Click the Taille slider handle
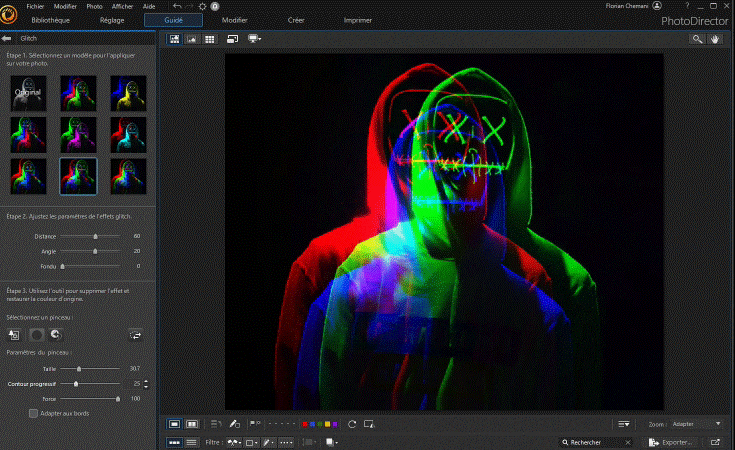735x450 pixels. click(79, 369)
